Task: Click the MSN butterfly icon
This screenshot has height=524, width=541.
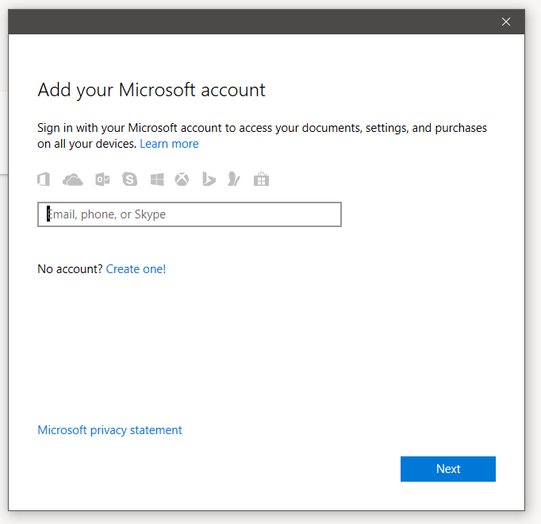Action: (x=234, y=179)
